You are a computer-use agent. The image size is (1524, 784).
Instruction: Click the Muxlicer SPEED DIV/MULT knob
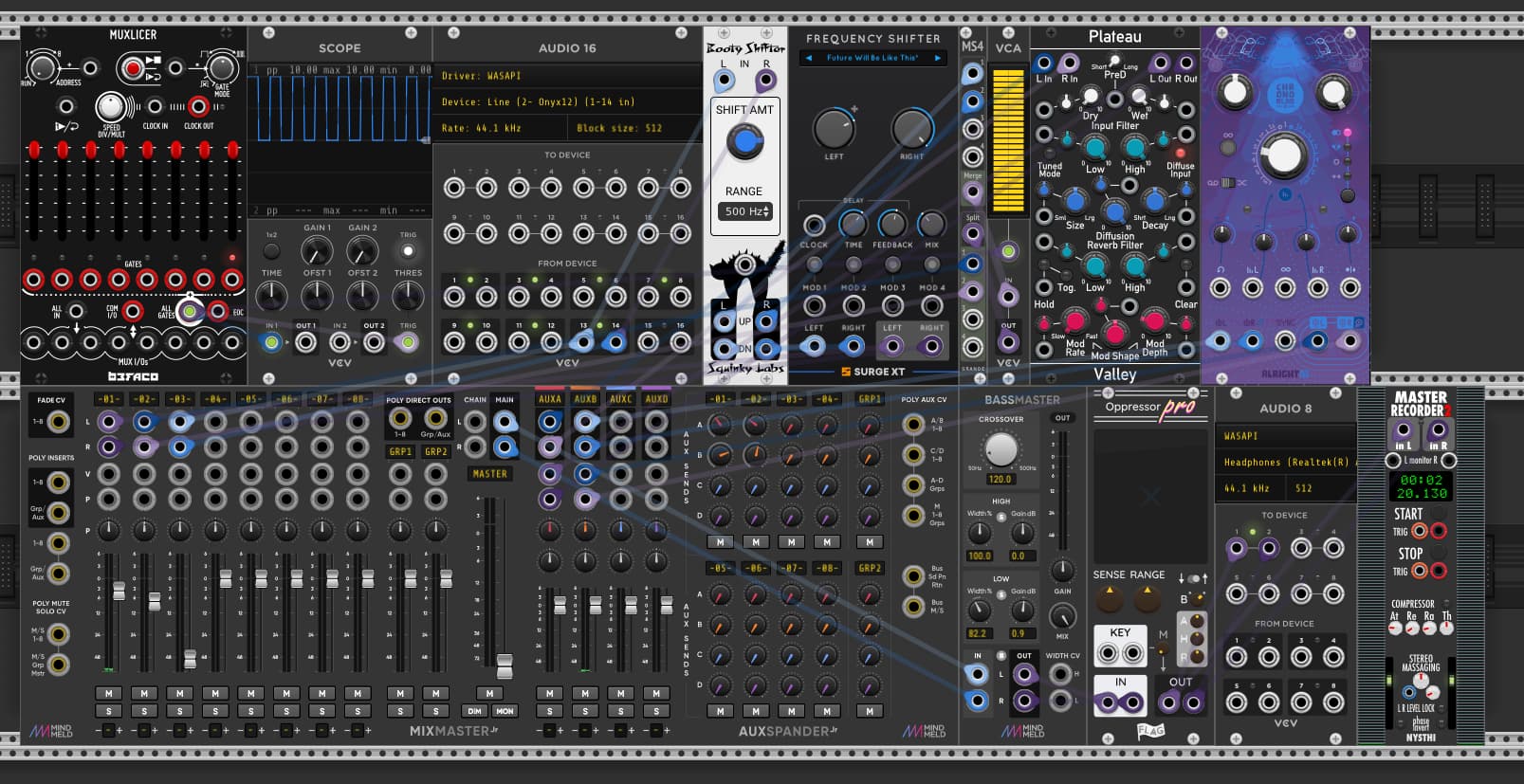click(111, 107)
